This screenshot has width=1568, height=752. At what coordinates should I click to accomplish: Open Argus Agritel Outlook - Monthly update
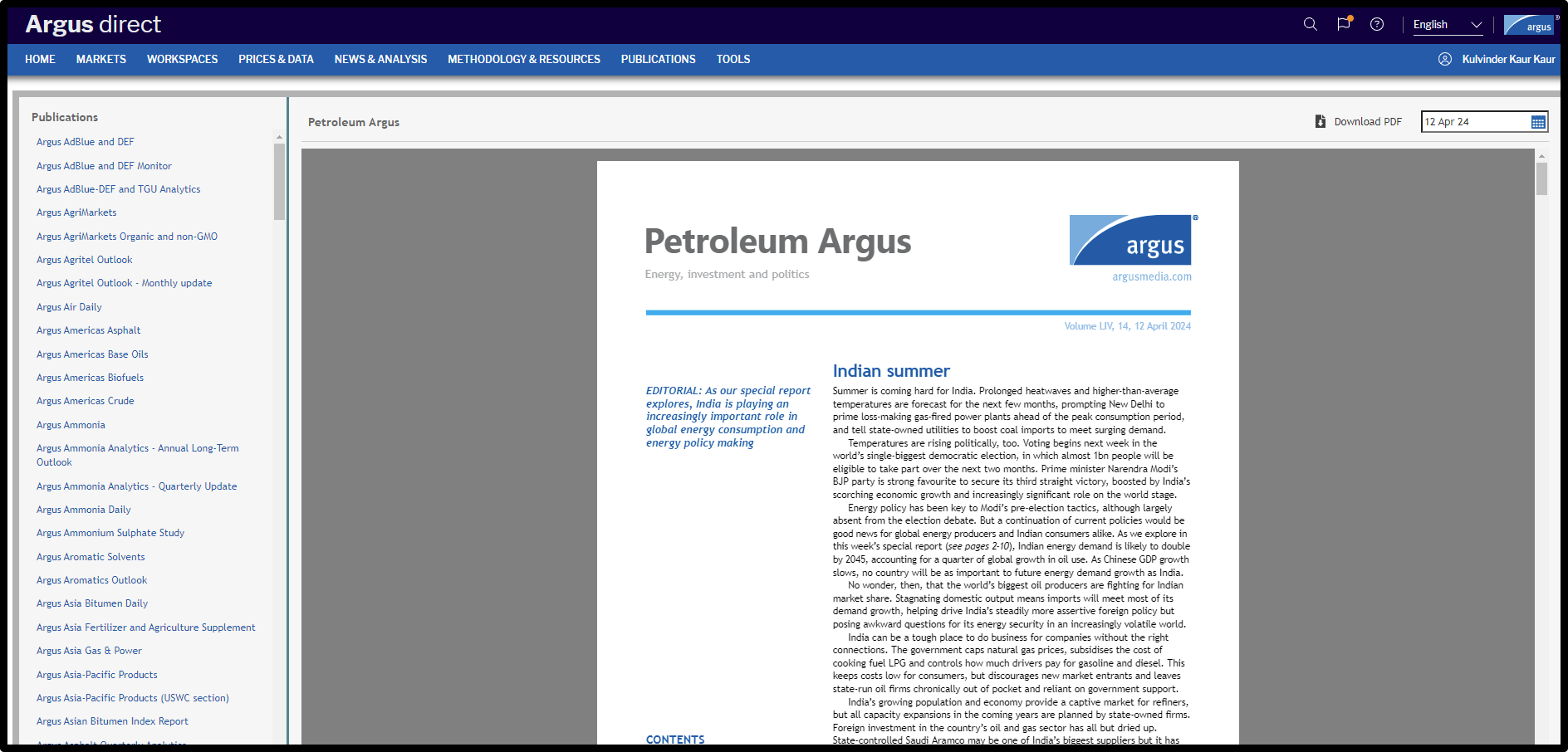(x=125, y=283)
